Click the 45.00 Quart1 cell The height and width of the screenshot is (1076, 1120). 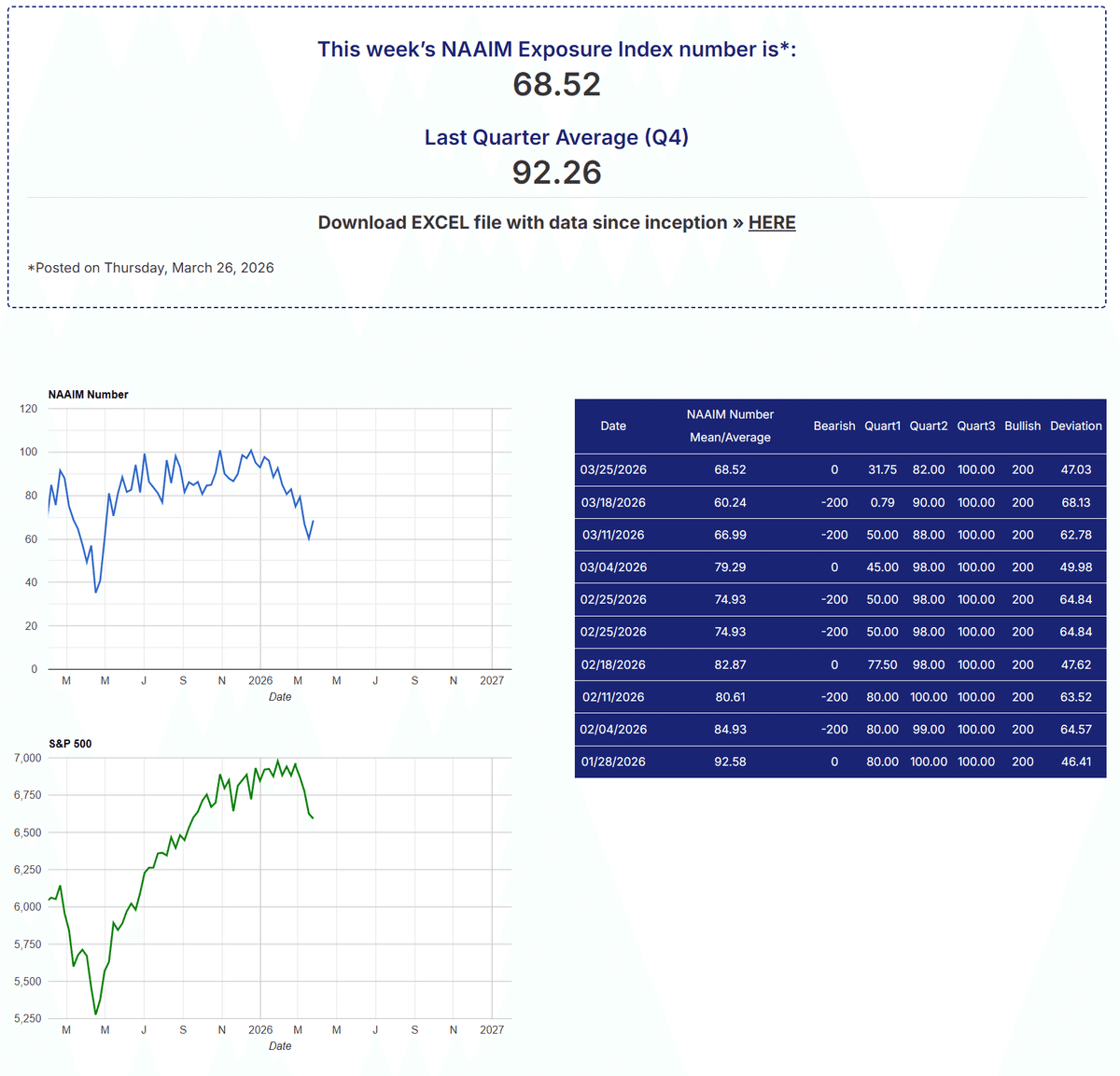883,567
